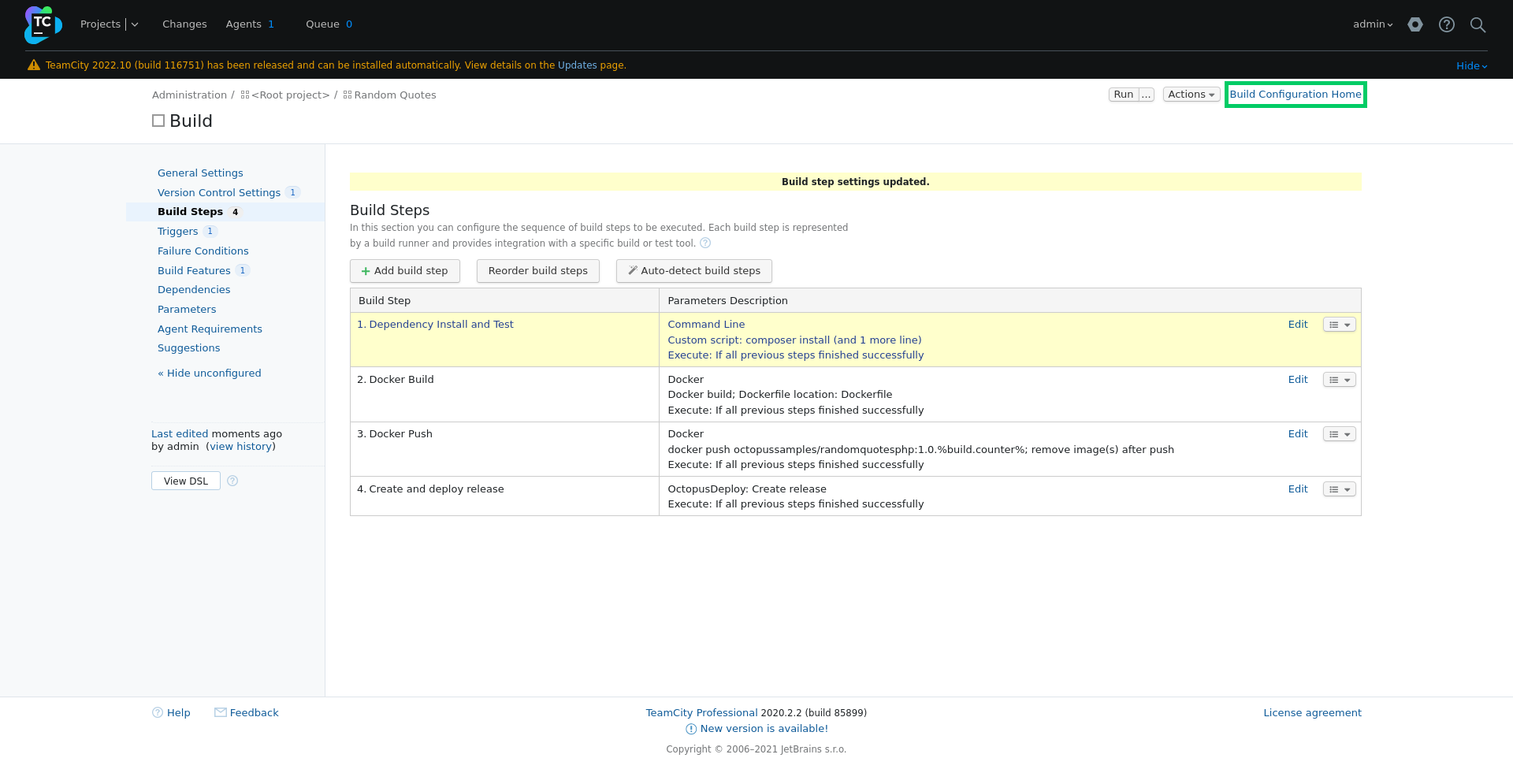
Task: Expand the Hide menu in update banner
Action: tap(1471, 66)
